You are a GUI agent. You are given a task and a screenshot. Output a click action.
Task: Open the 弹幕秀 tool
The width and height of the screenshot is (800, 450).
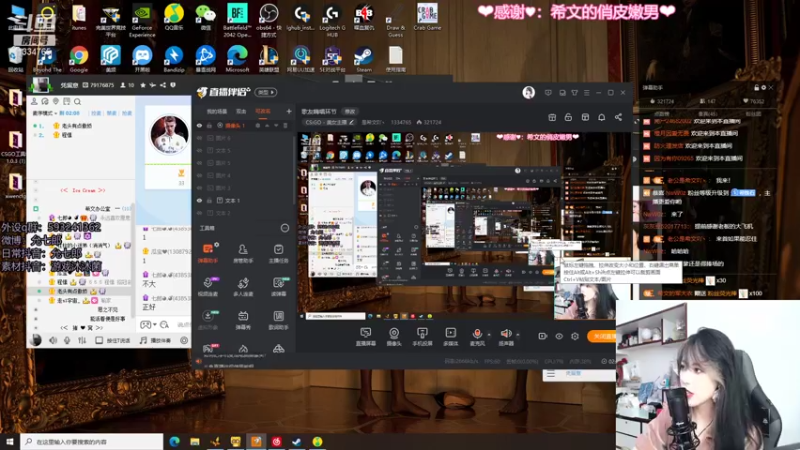click(243, 320)
